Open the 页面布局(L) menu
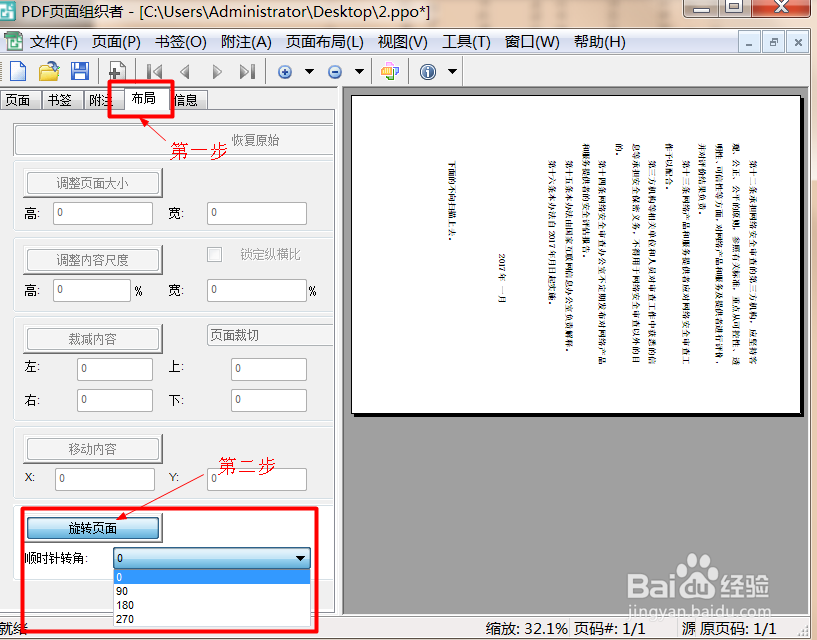This screenshot has width=817, height=640. tap(325, 42)
